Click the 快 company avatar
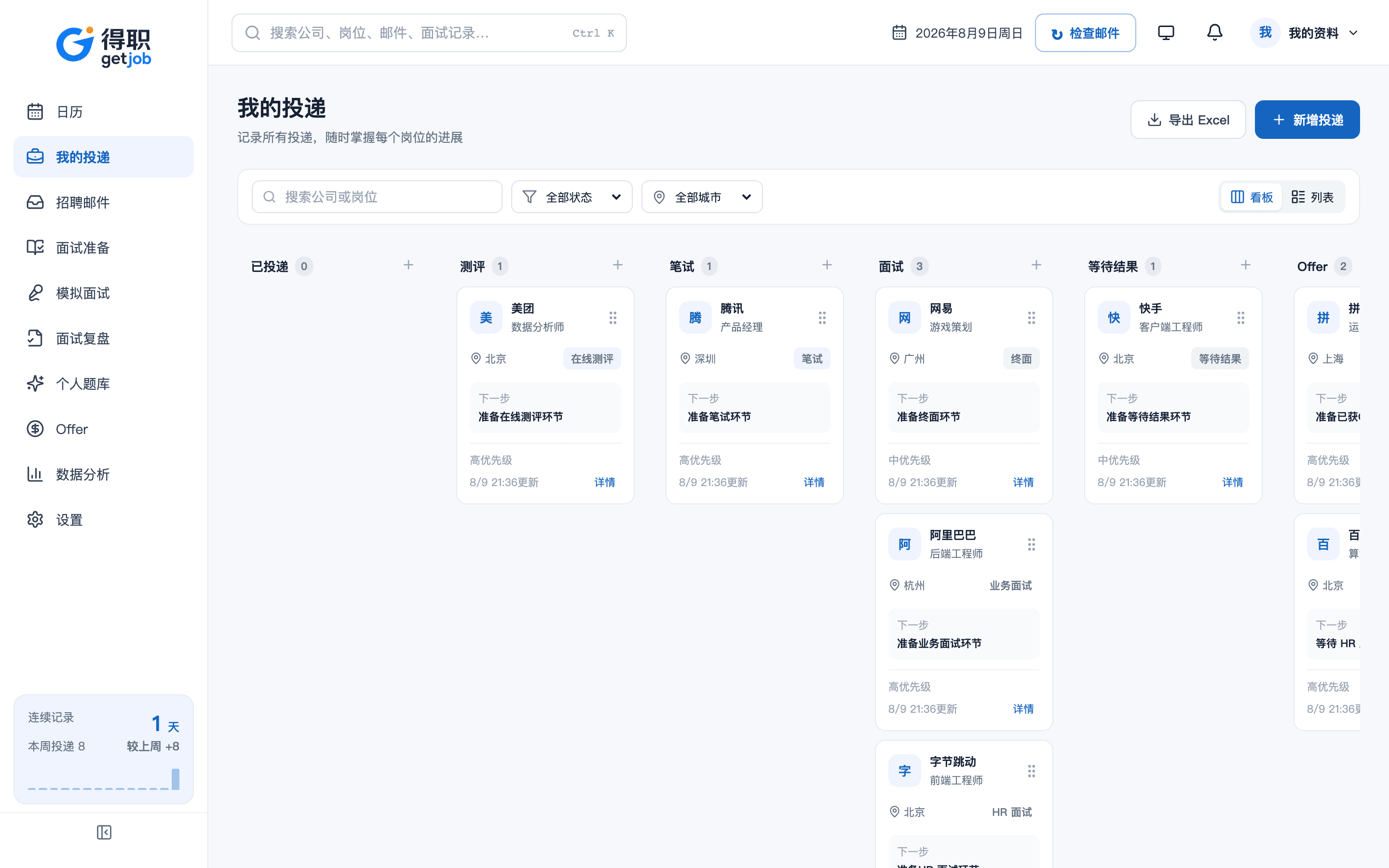The height and width of the screenshot is (868, 1389). (1114, 317)
